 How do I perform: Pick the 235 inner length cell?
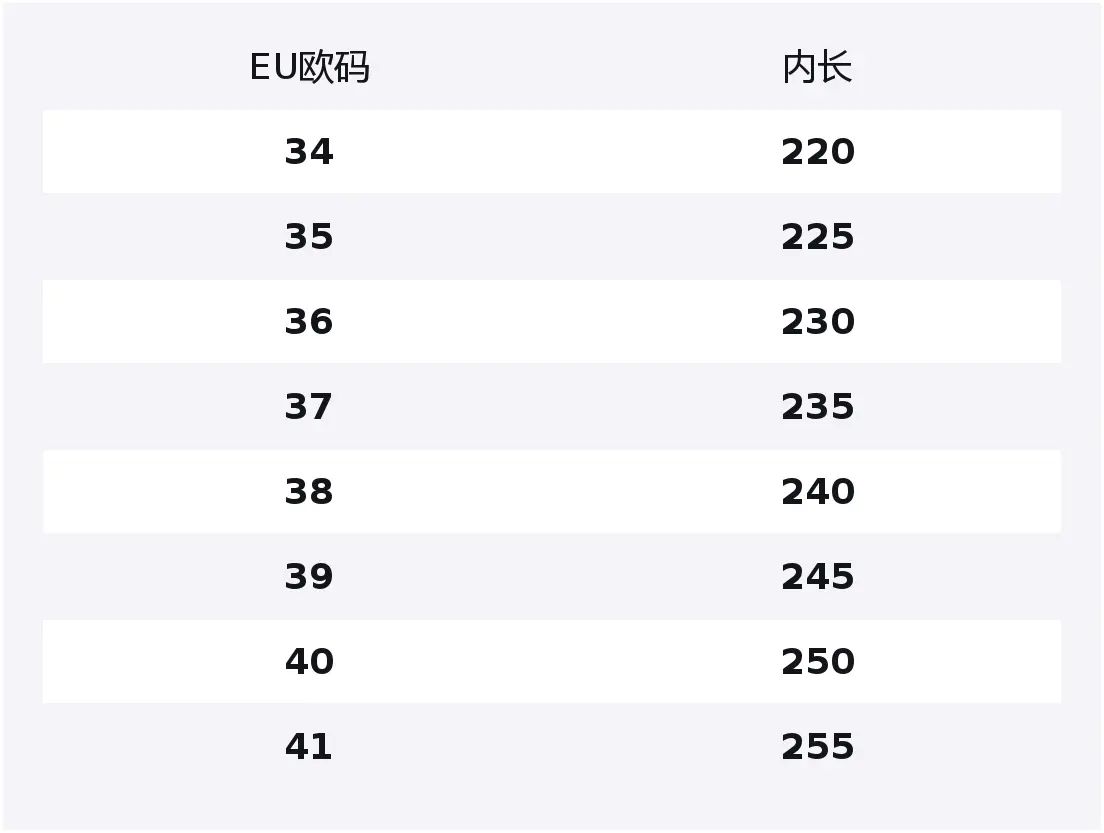[817, 407]
